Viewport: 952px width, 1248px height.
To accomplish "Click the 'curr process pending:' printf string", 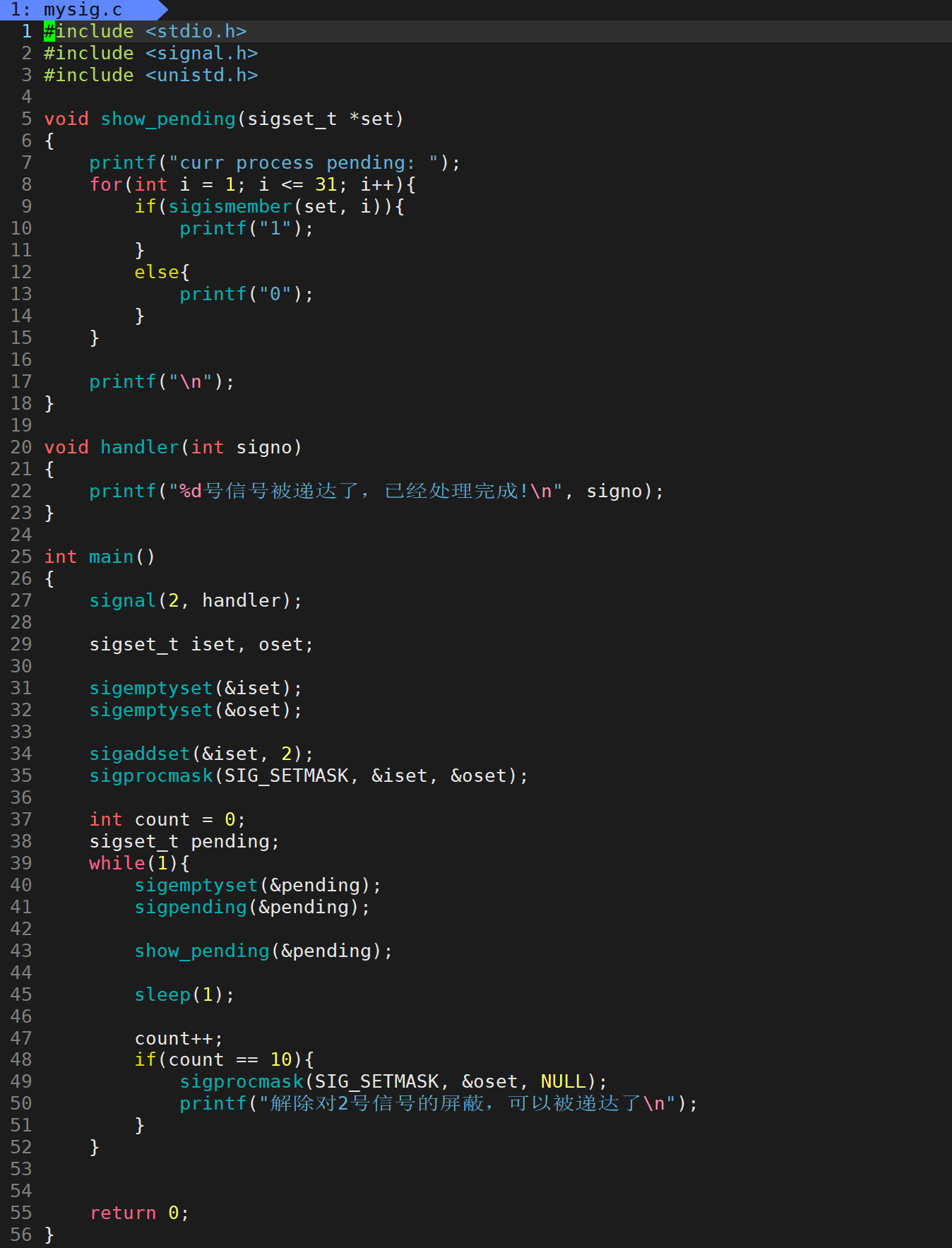I will tap(304, 162).
